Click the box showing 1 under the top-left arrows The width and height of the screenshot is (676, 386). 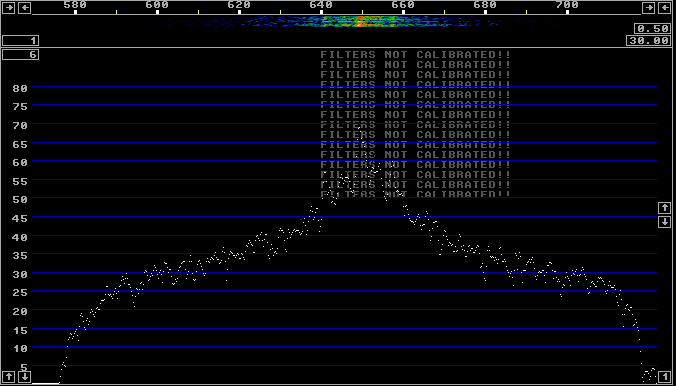20,41
